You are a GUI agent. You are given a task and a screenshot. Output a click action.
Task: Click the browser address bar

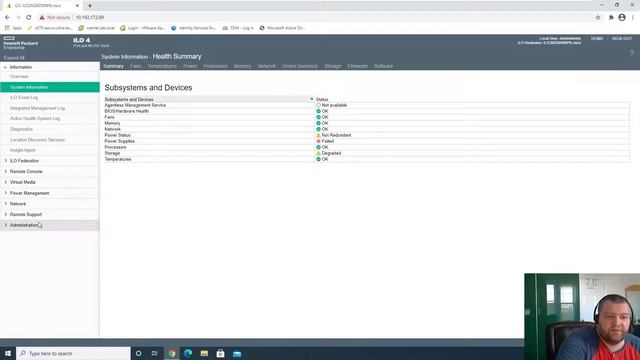(318, 18)
